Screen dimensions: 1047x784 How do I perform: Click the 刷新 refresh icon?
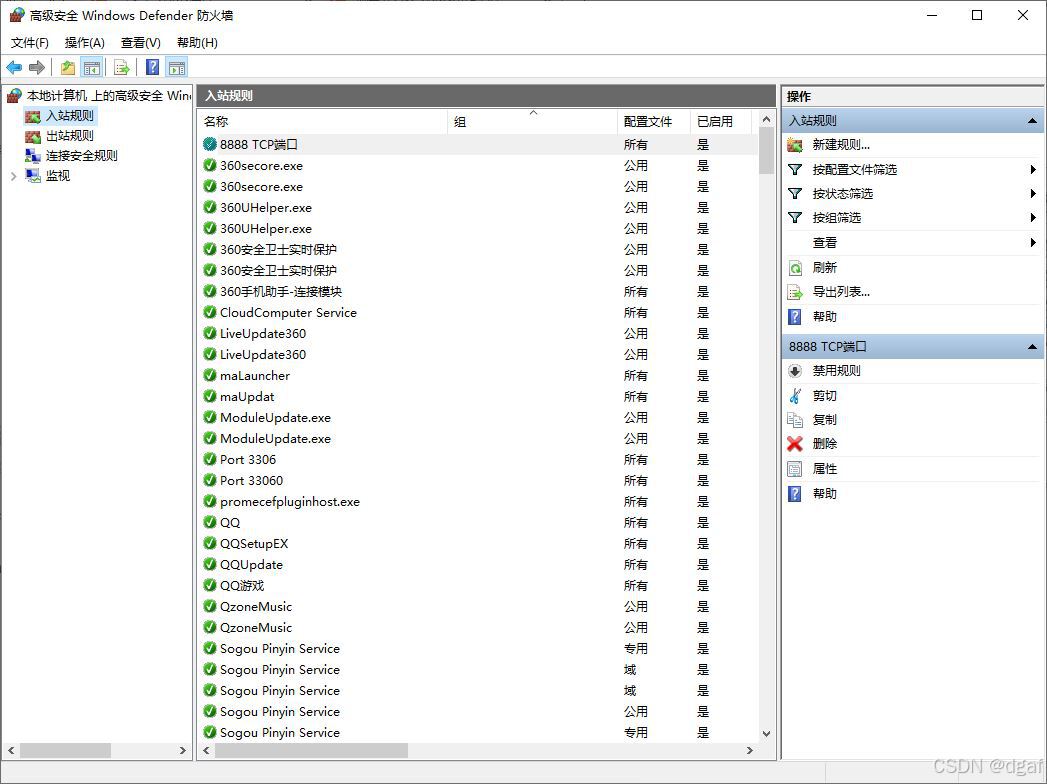click(795, 268)
